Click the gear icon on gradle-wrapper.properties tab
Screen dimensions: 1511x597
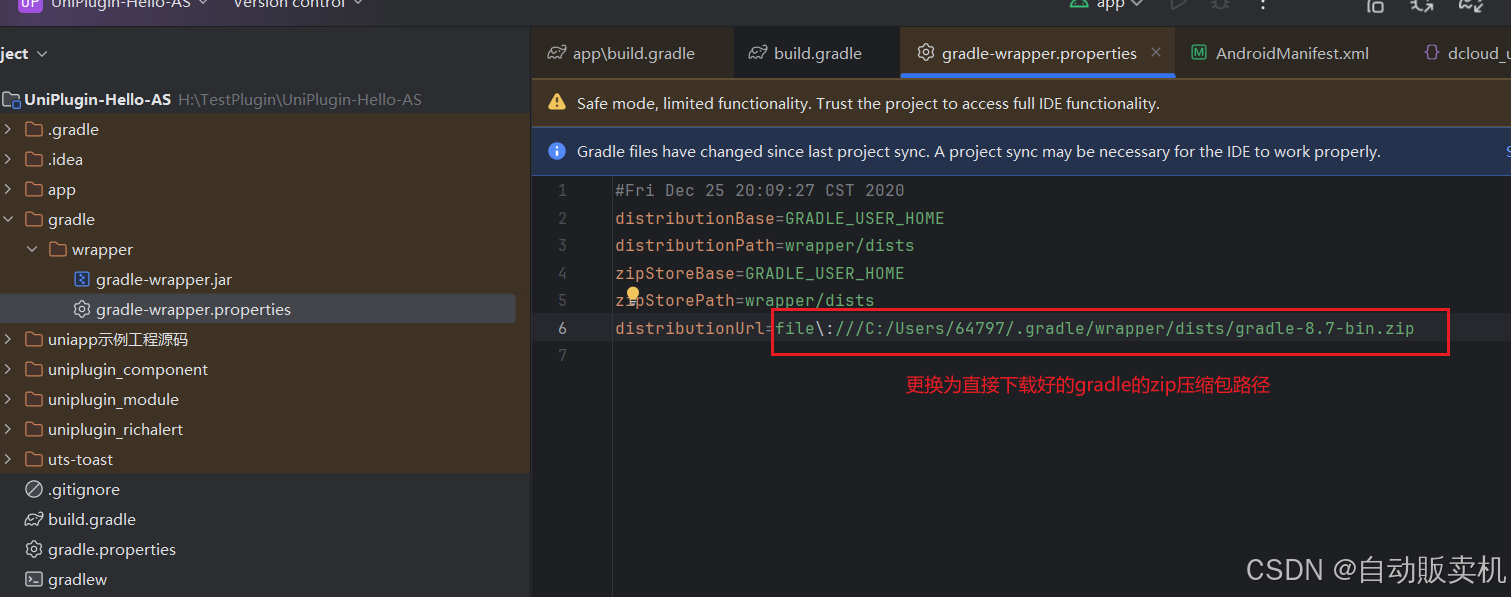click(x=926, y=53)
